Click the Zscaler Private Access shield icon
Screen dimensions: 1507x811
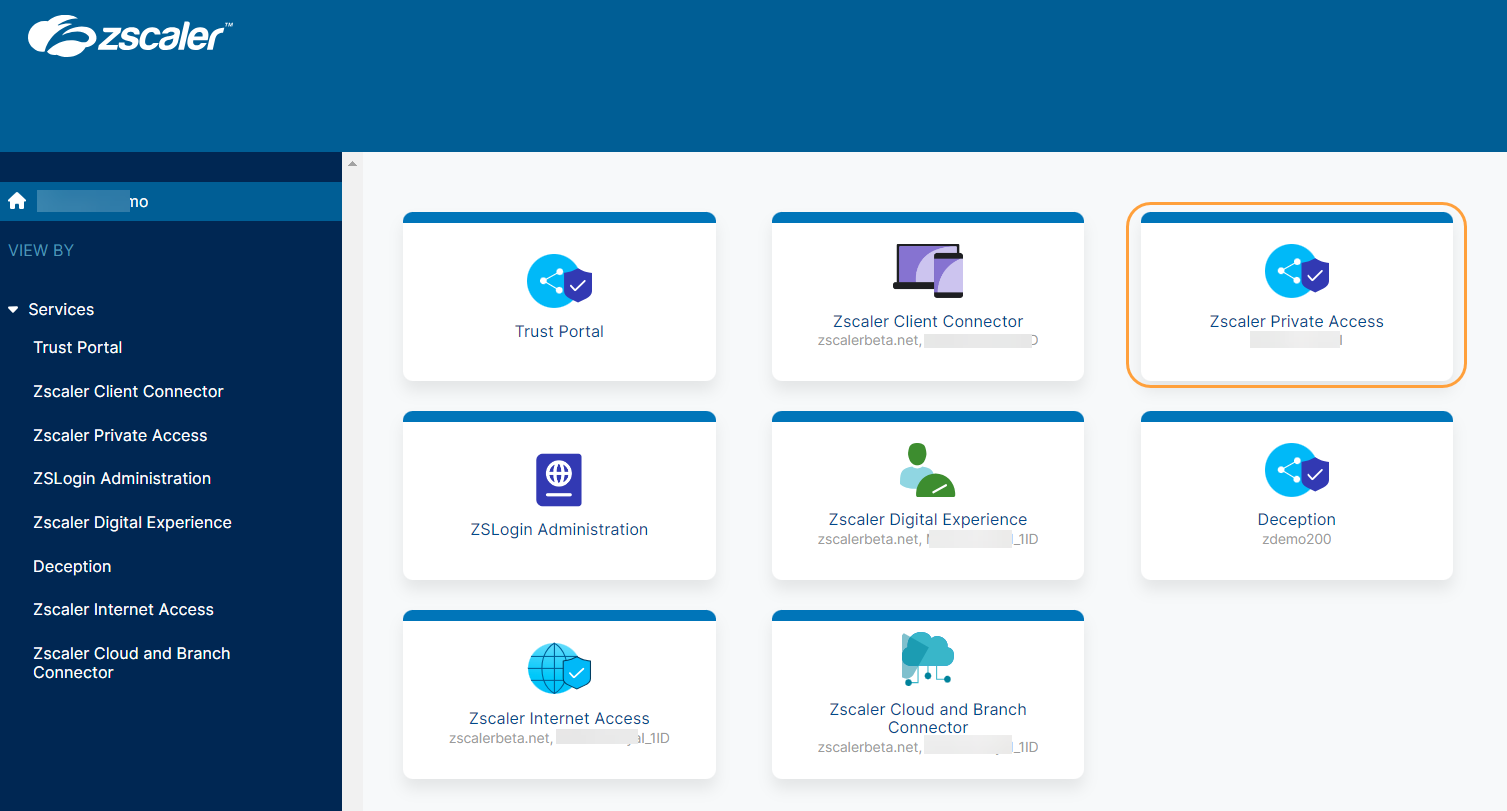pos(1296,272)
